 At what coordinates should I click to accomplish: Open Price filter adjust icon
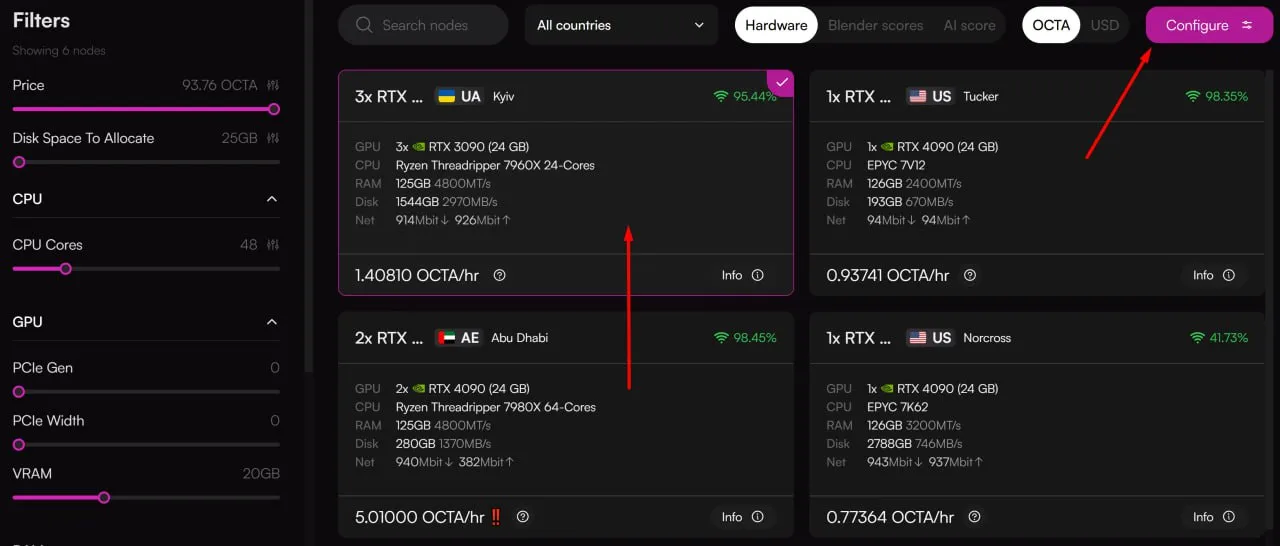[x=273, y=85]
